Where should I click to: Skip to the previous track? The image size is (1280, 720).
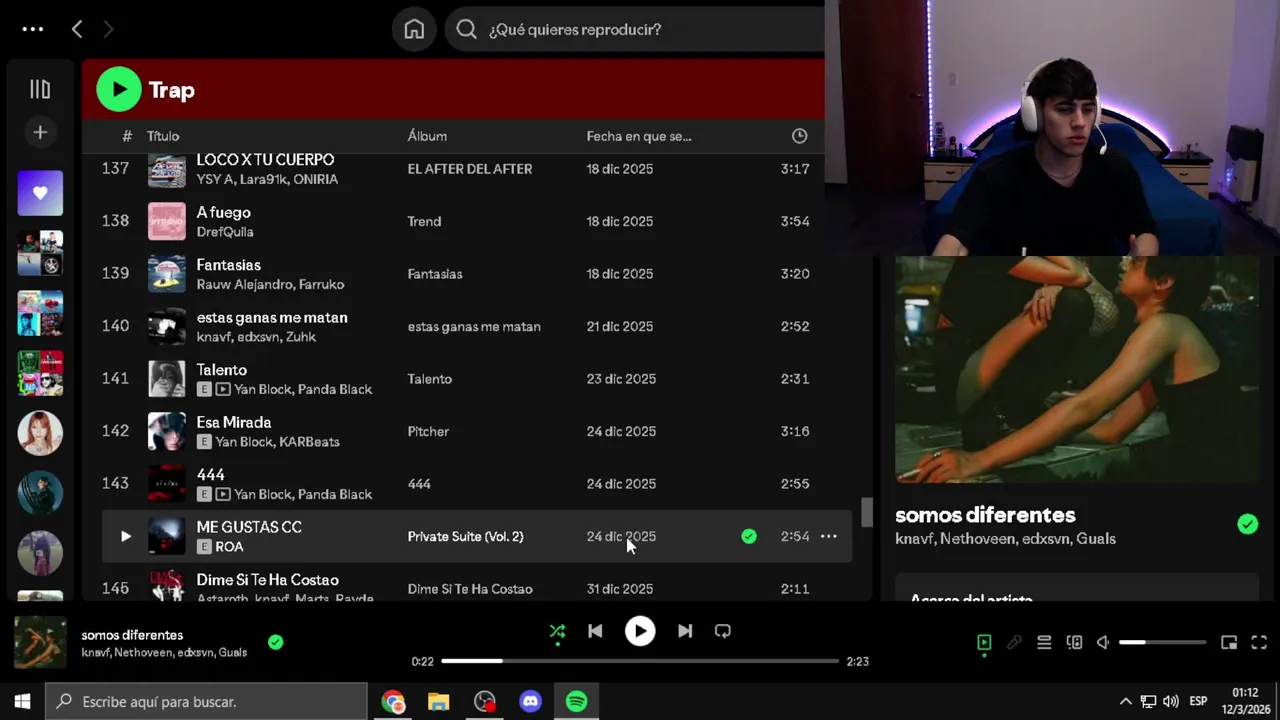595,631
